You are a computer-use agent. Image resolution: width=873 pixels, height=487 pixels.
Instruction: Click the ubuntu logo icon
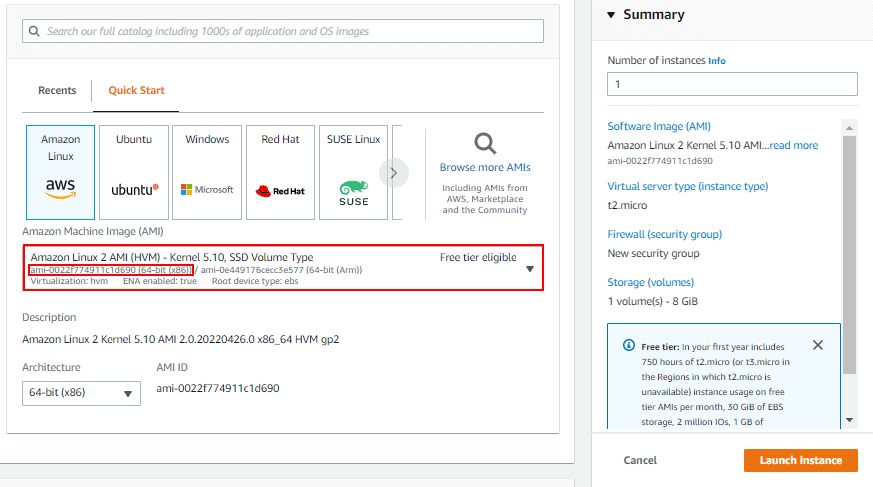point(135,190)
